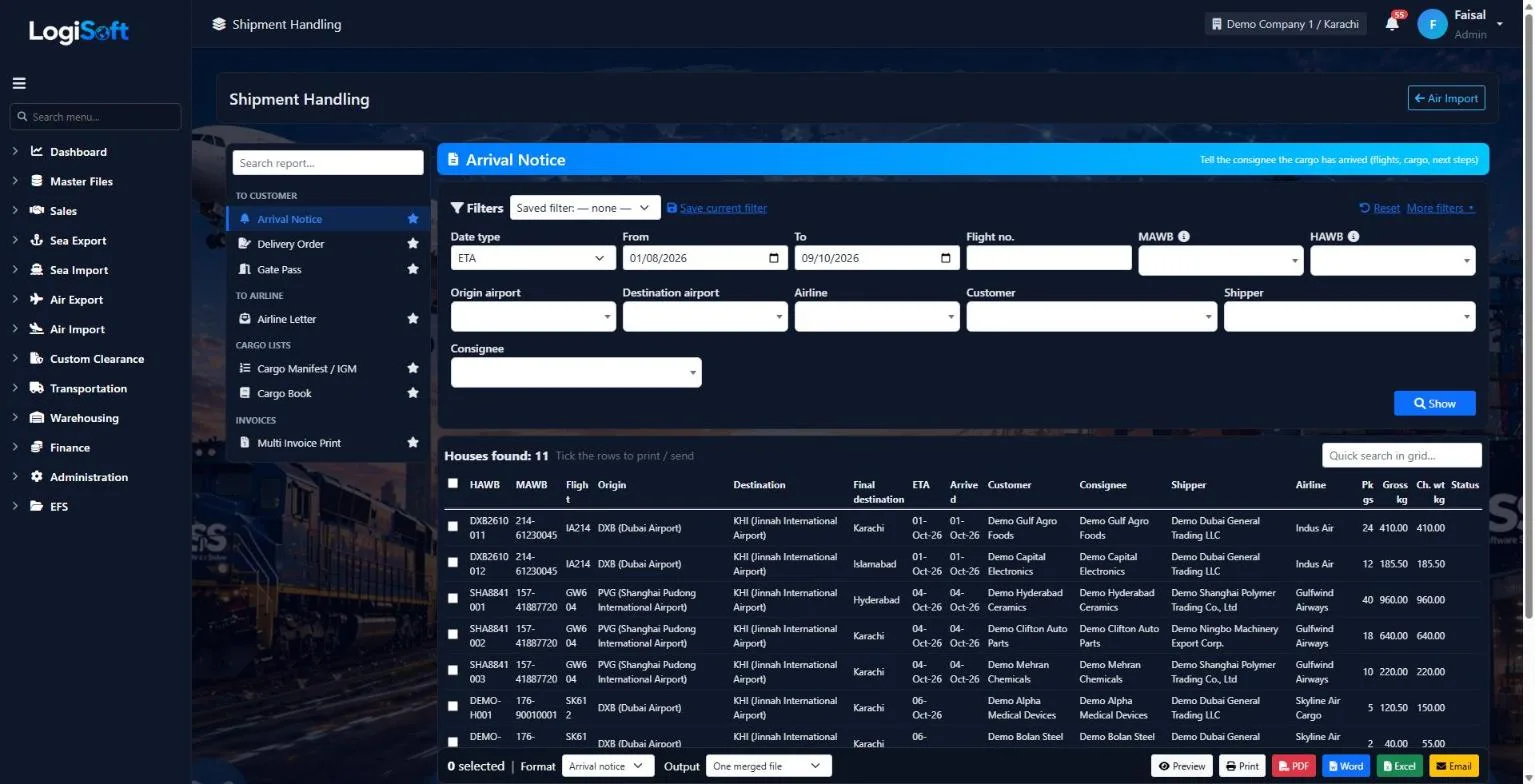Click the LogiSoft logo
The width and height of the screenshot is (1535, 784).
79,31
